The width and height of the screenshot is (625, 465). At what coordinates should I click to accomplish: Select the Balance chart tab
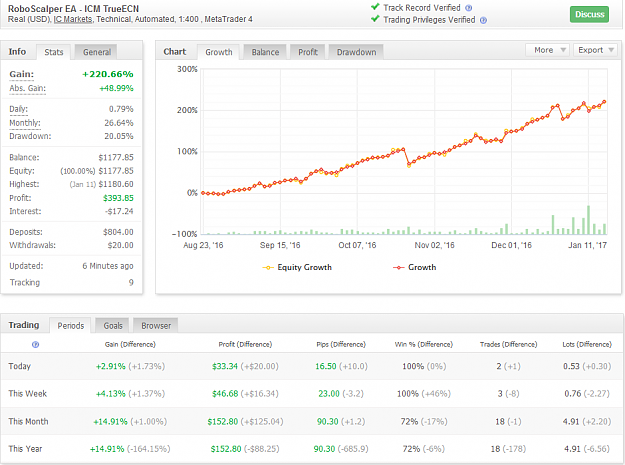[x=265, y=52]
